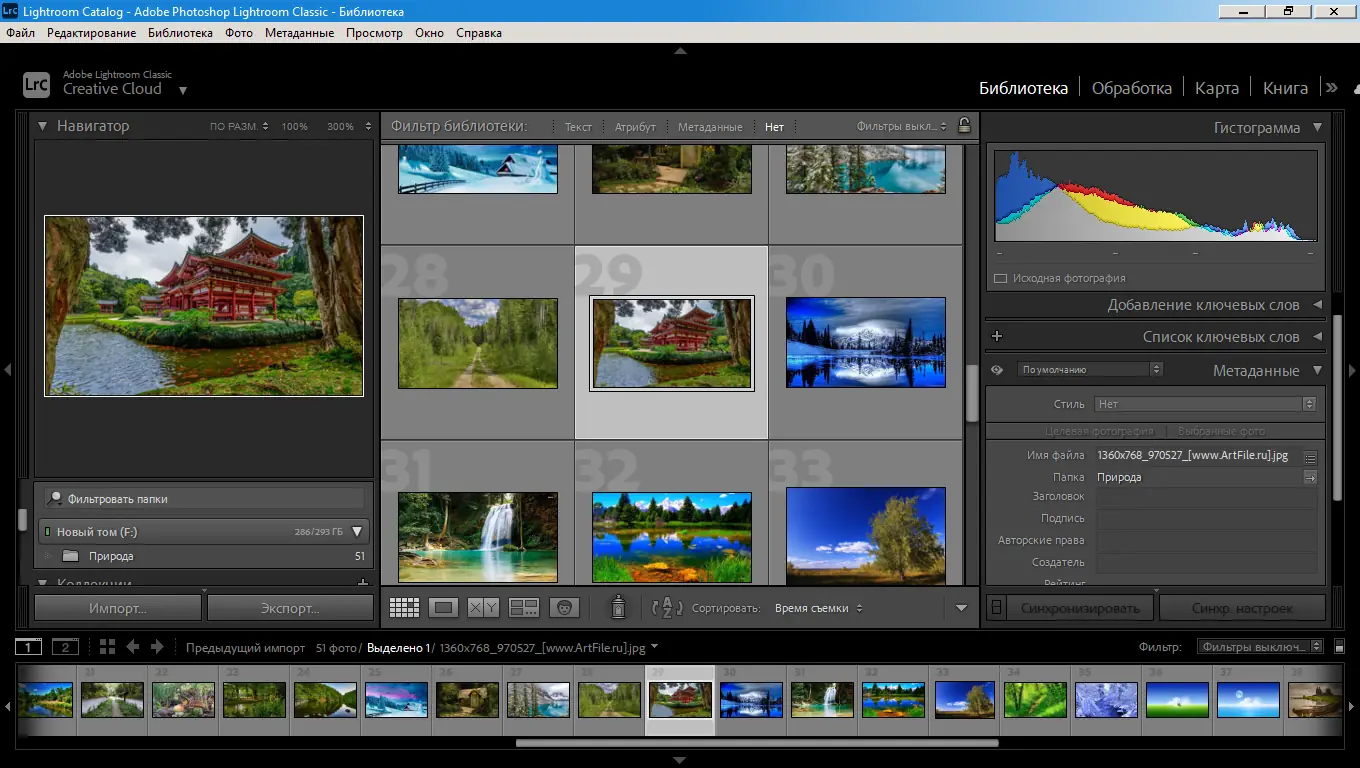The height and width of the screenshot is (768, 1360).
Task: Set Navigator zoom to 300%
Action: [x=339, y=126]
